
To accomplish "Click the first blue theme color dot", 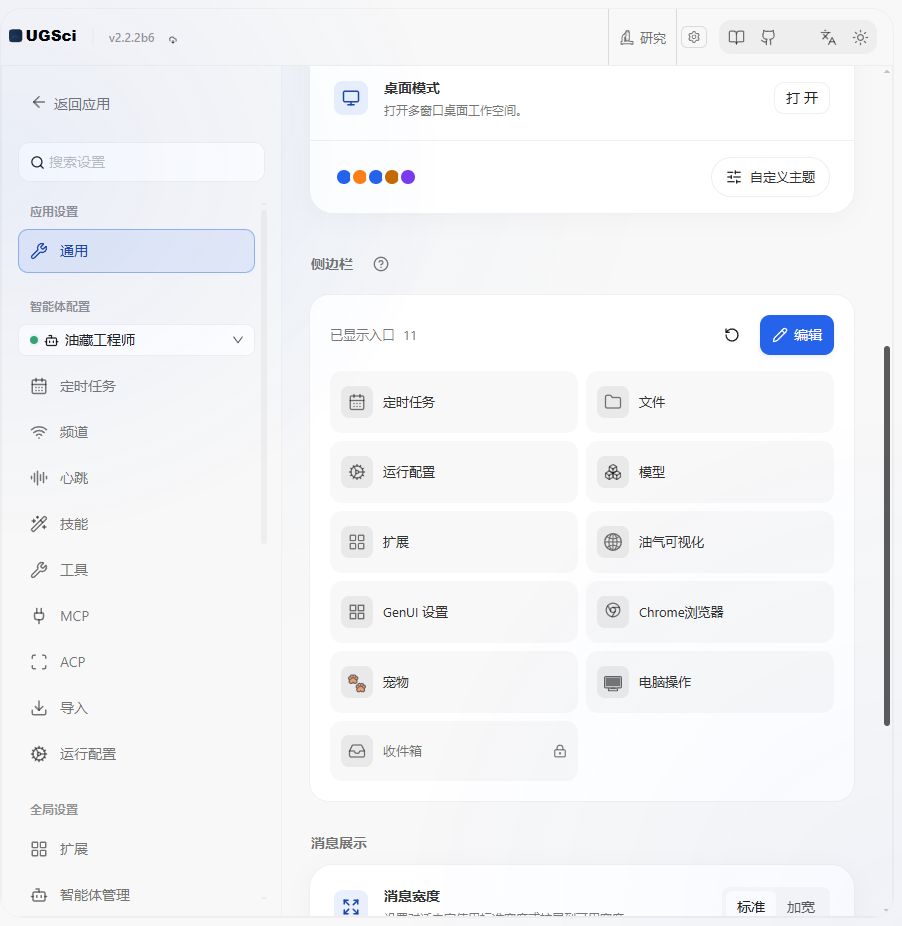I will (x=343, y=177).
